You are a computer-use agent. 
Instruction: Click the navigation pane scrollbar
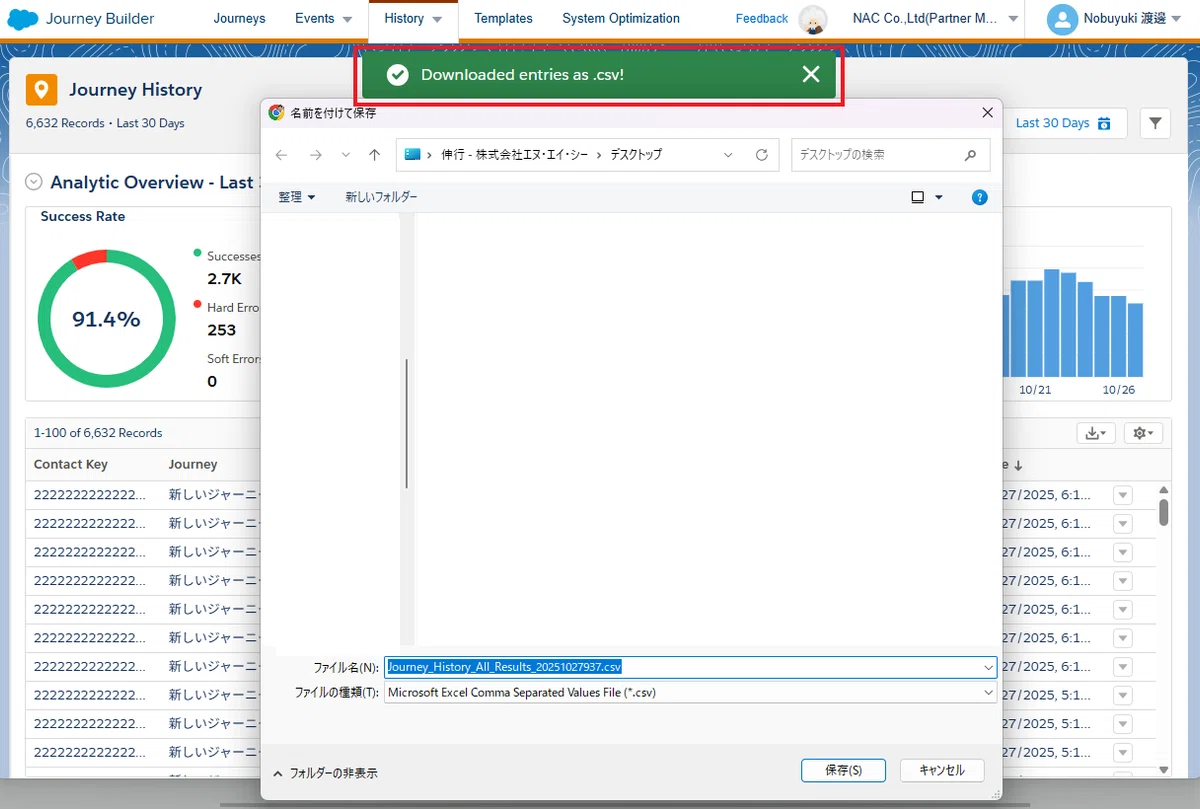406,423
